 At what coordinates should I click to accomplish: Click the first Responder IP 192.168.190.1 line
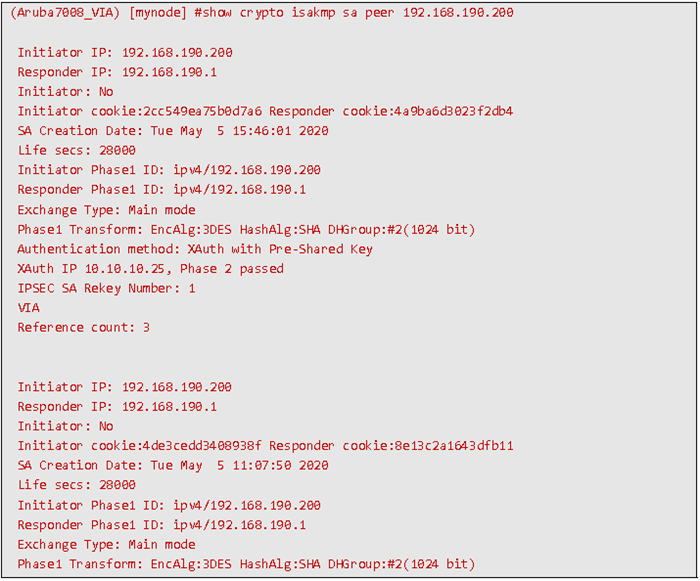[117, 72]
